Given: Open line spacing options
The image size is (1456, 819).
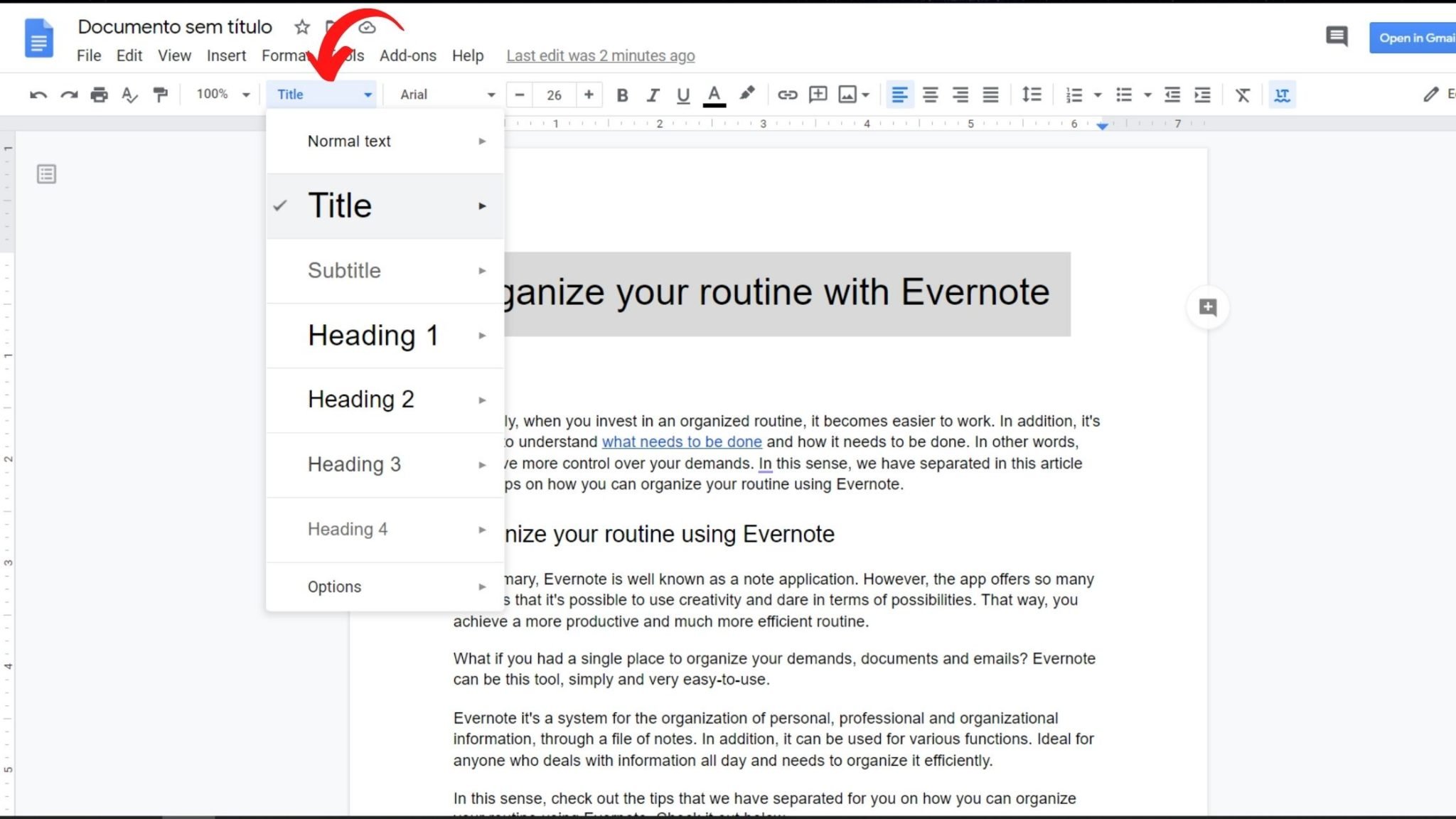Looking at the screenshot, I should point(1032,94).
